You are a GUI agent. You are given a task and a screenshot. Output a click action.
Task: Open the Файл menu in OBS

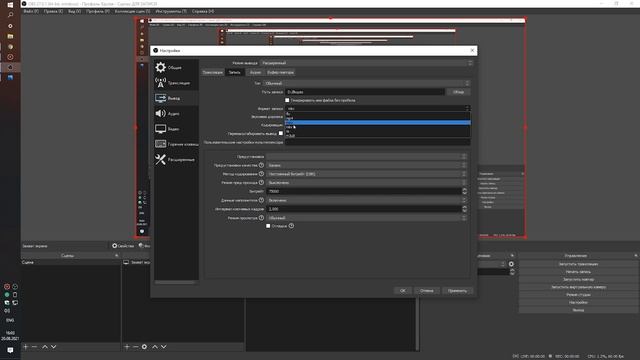tap(31, 11)
